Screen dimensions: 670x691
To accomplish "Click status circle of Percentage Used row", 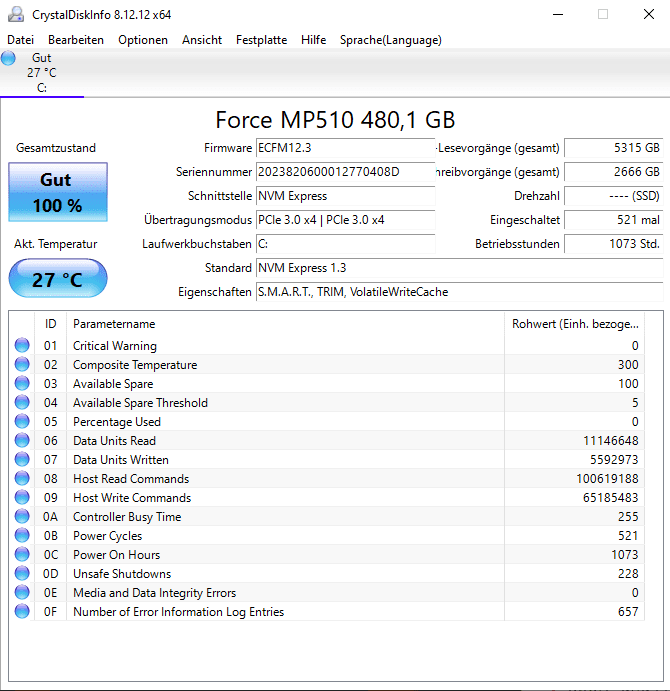I will (x=22, y=421).
